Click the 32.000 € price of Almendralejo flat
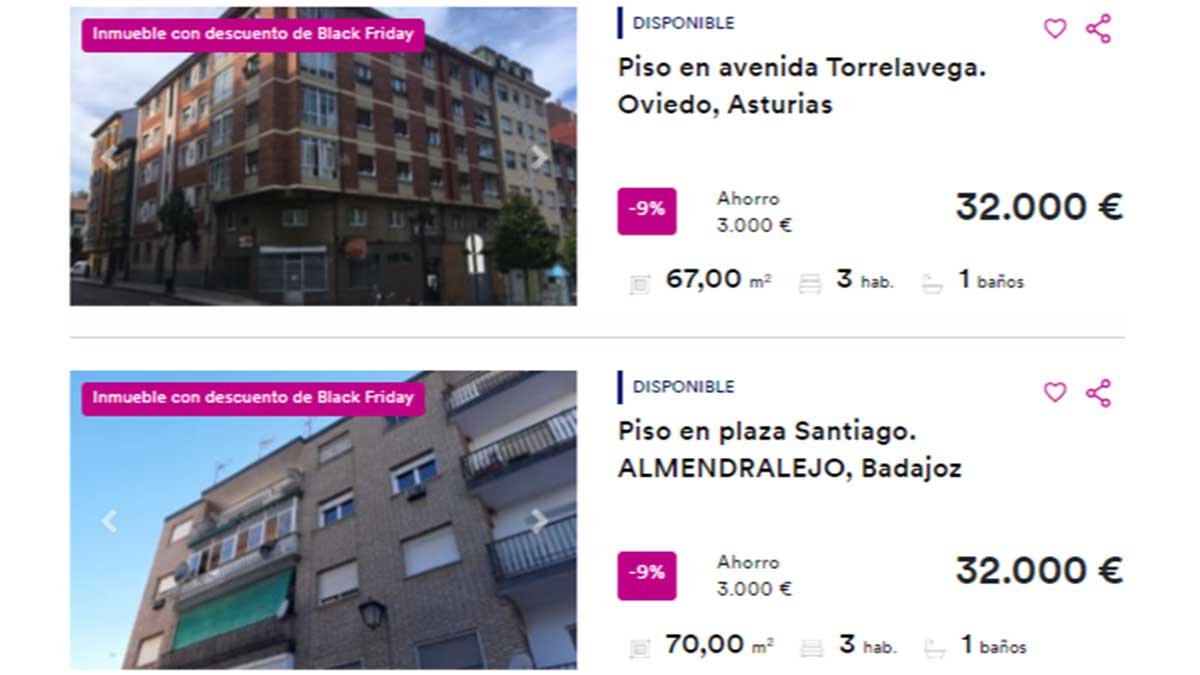The image size is (1200, 675). [1040, 571]
